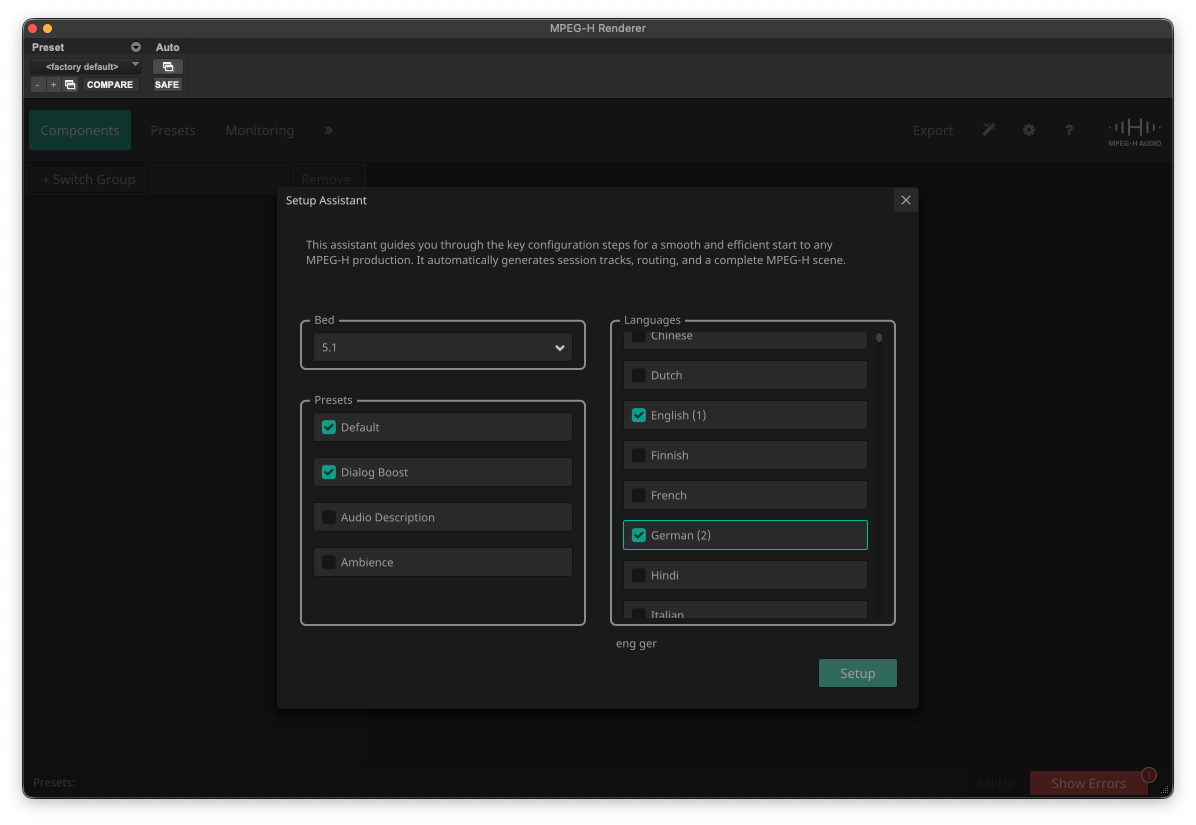This screenshot has width=1196, height=825.
Task: Check the Hindi language option
Action: point(639,576)
